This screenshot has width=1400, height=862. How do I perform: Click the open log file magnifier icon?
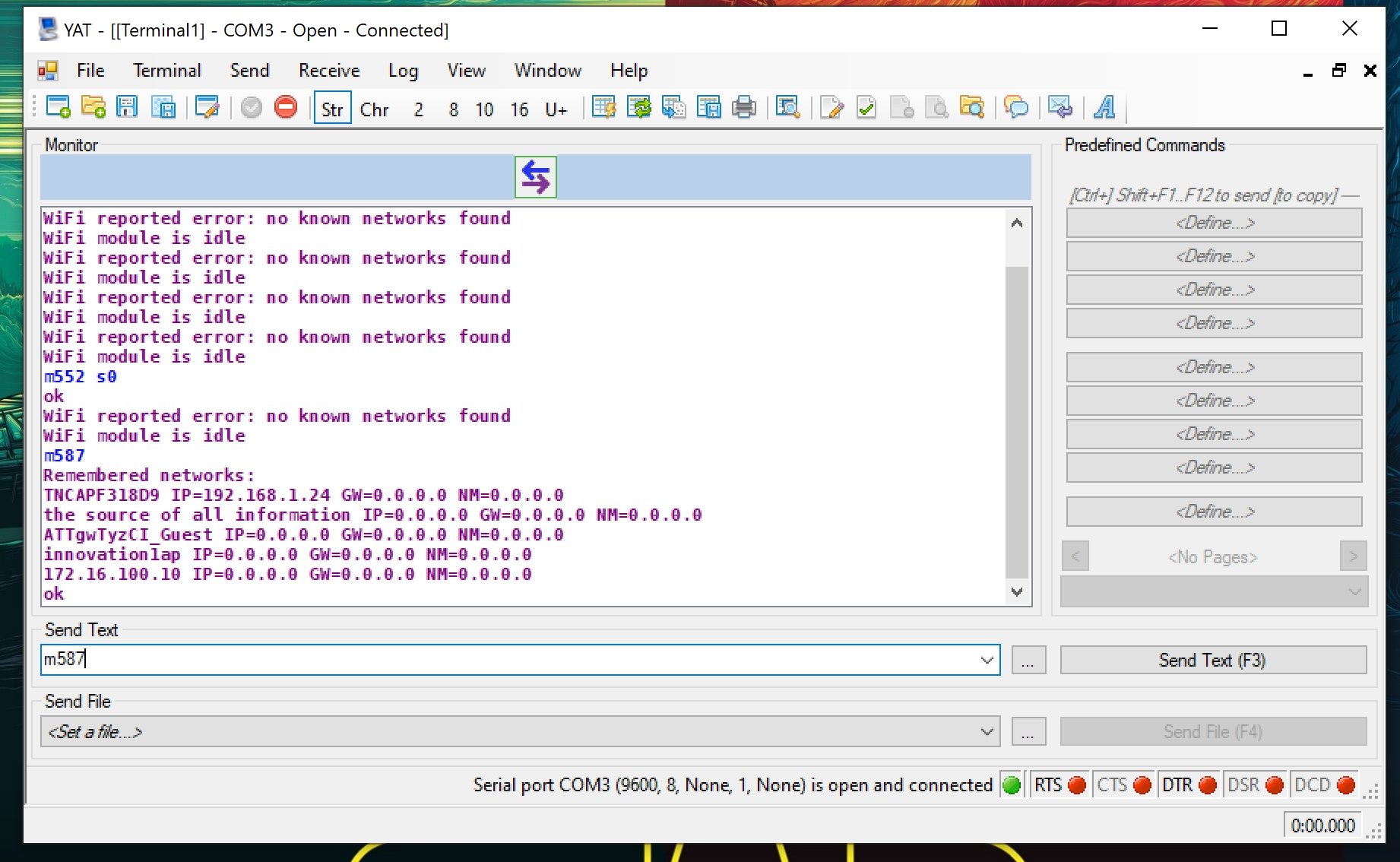937,108
